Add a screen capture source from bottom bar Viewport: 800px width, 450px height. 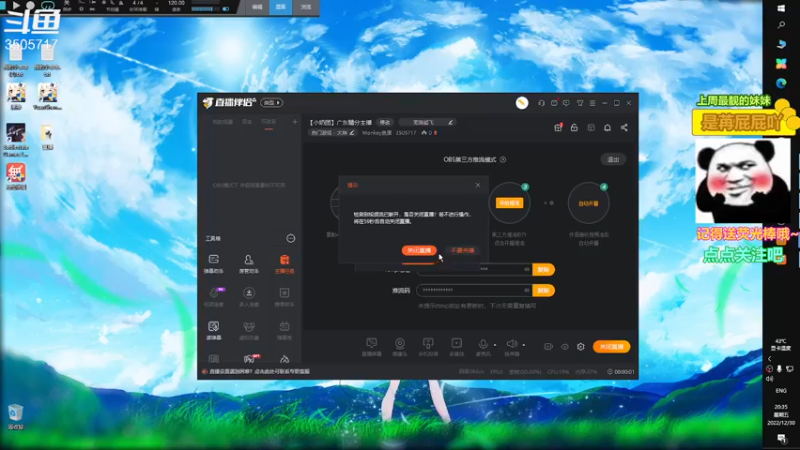371,346
